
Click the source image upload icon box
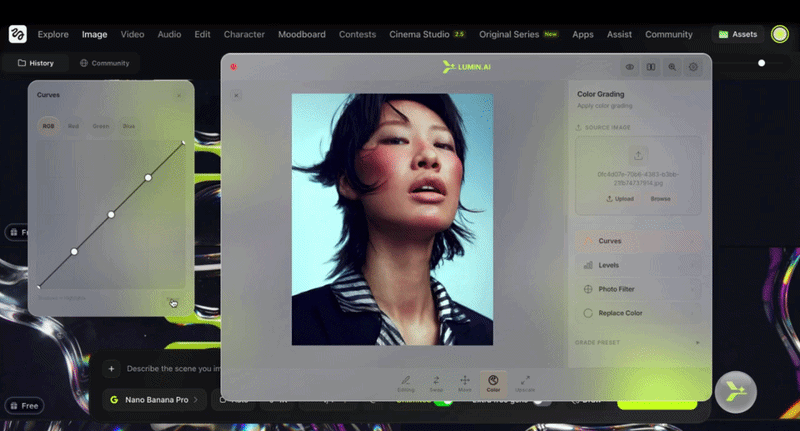[x=638, y=155]
